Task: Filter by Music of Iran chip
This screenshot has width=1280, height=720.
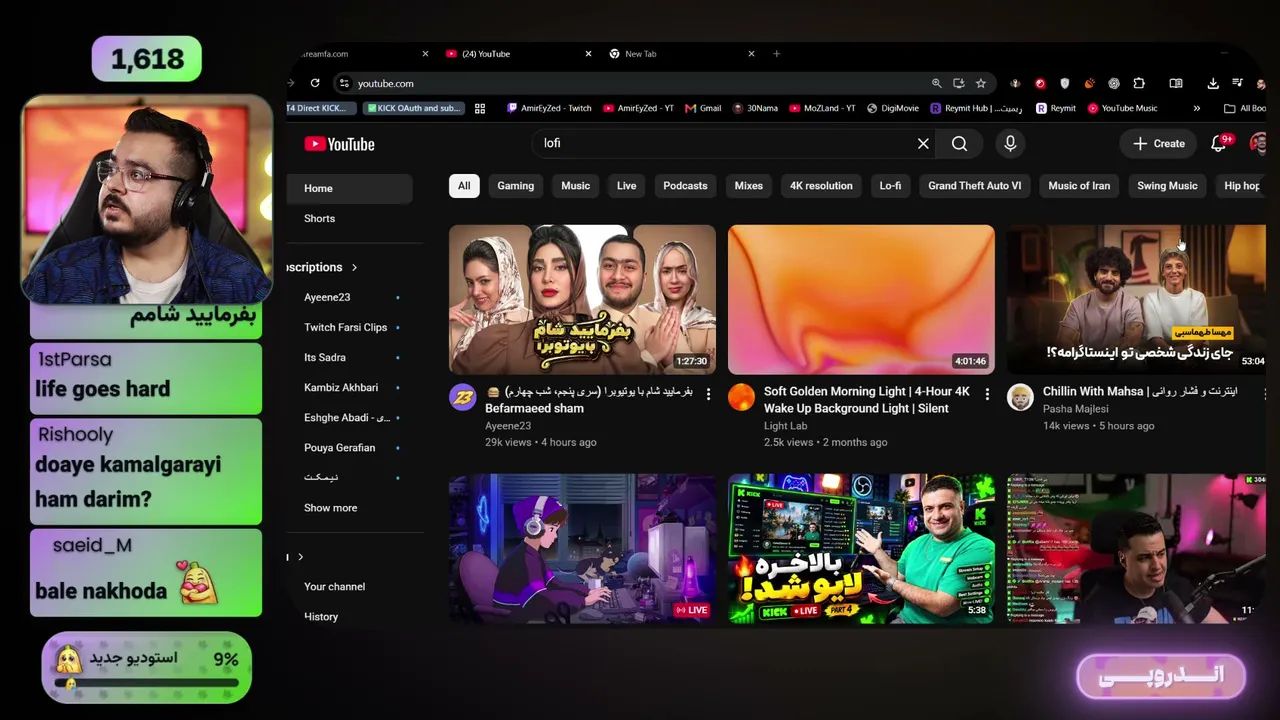Action: pos(1079,186)
